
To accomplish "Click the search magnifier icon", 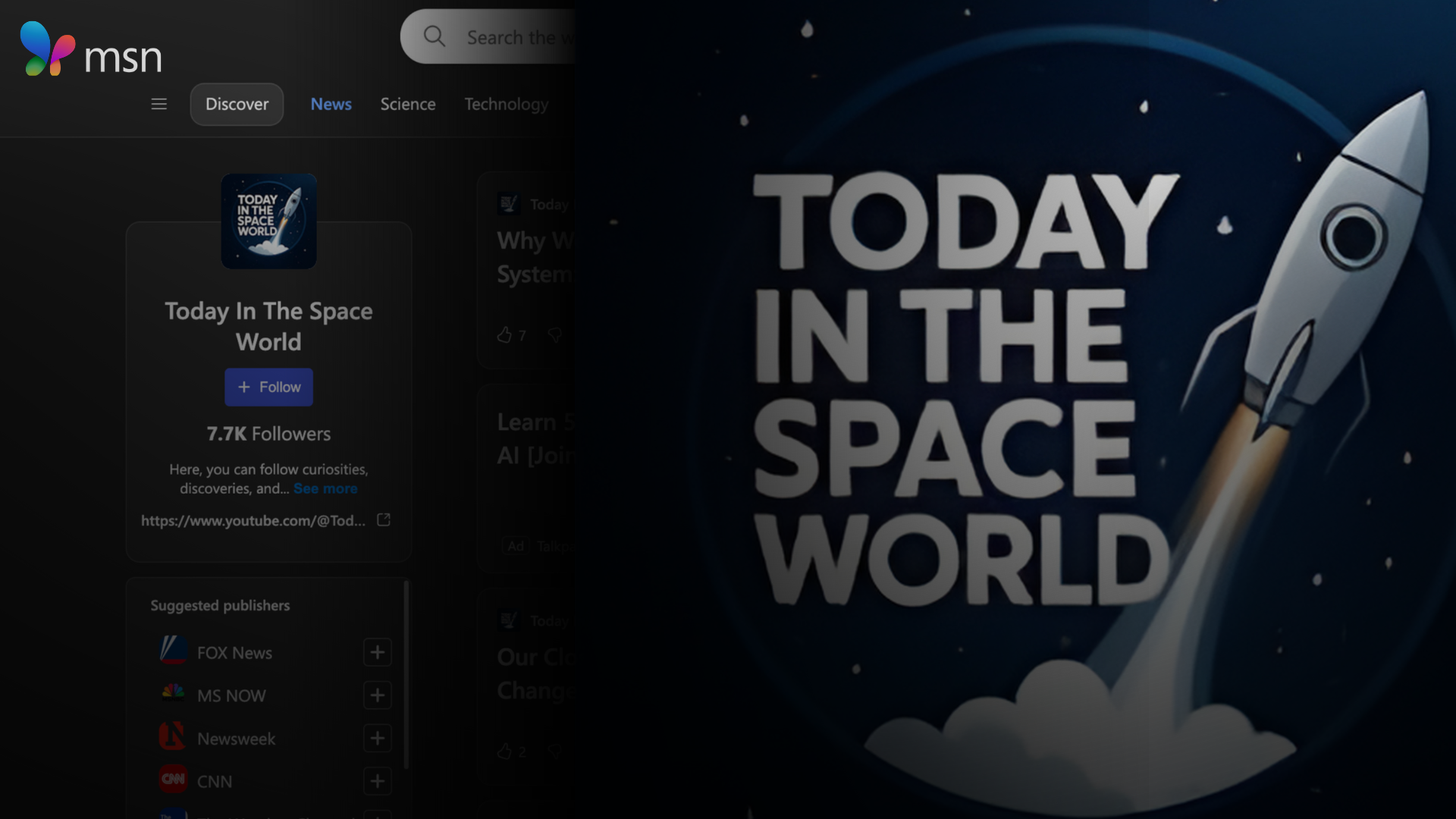I will pos(435,36).
